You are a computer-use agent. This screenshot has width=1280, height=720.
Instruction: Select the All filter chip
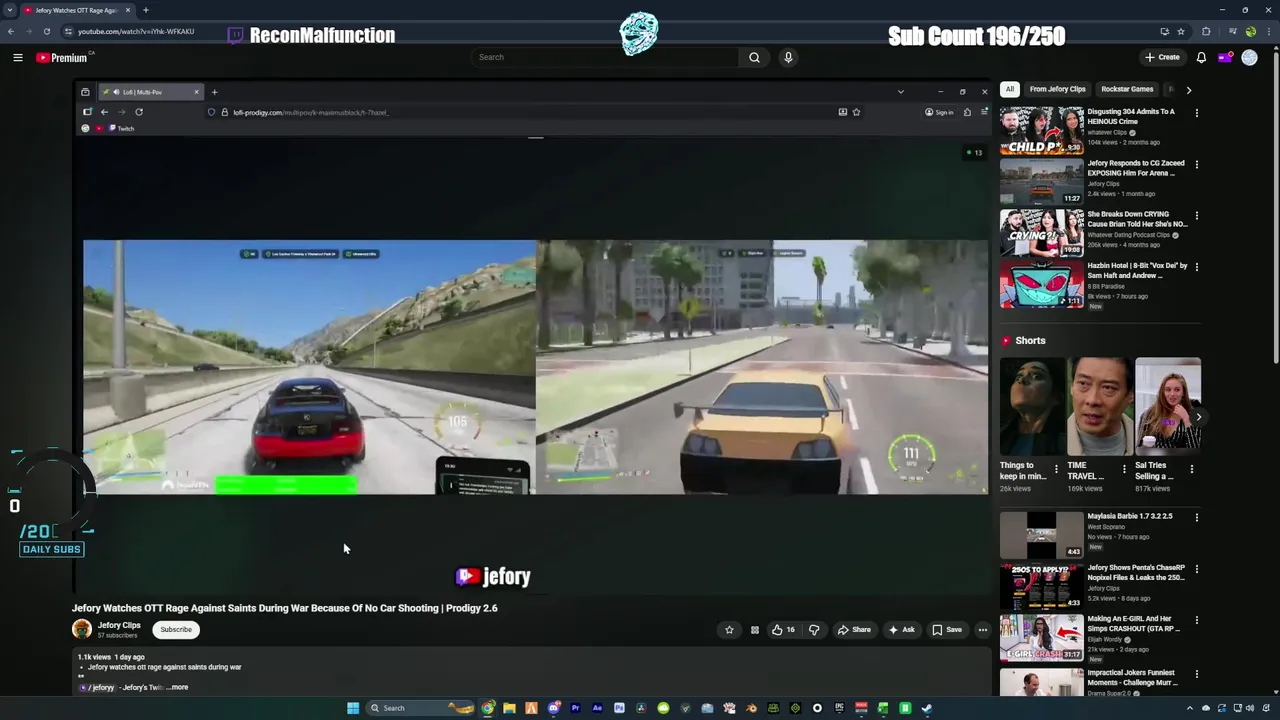click(x=1010, y=89)
